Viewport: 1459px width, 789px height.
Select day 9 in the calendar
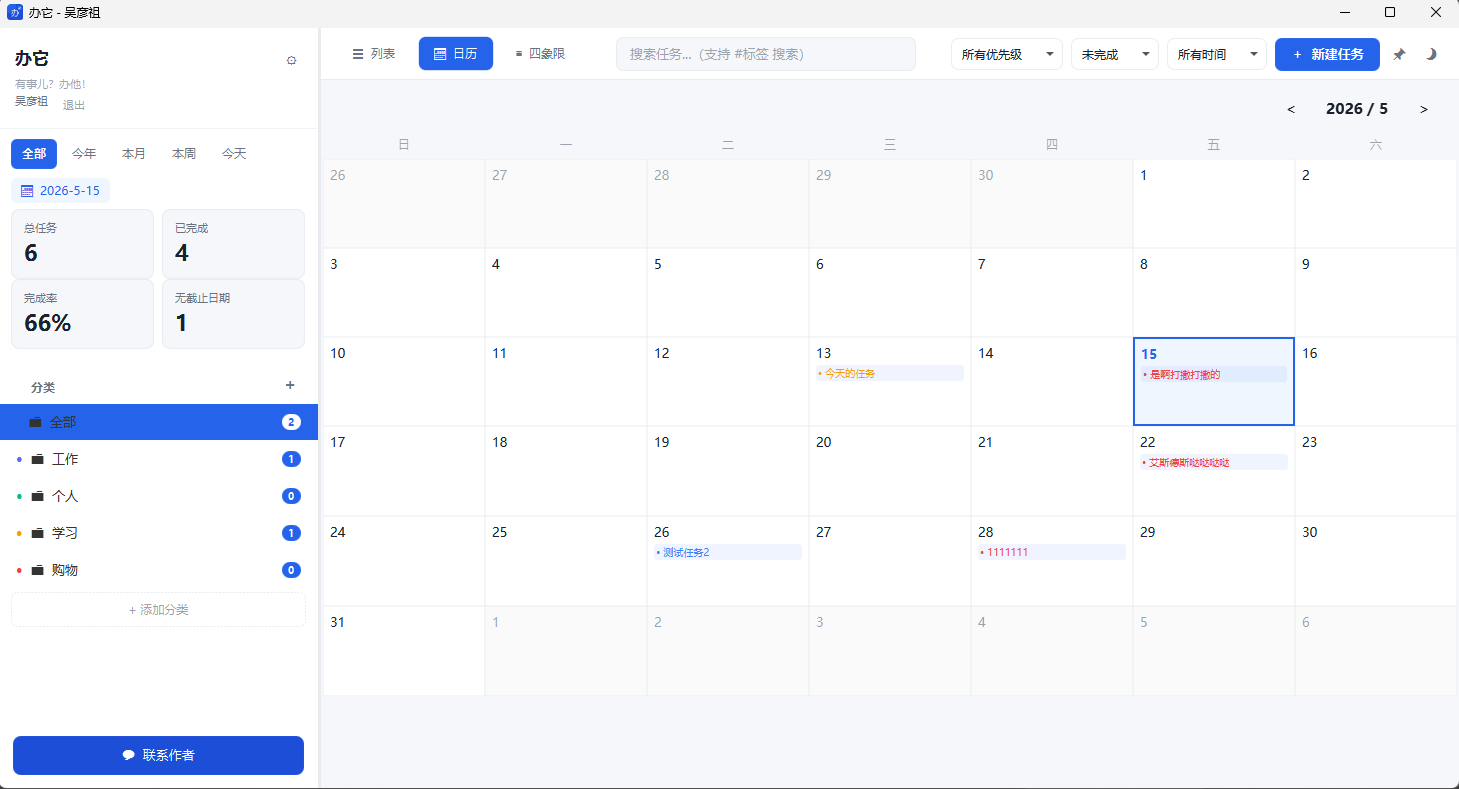coord(1375,293)
